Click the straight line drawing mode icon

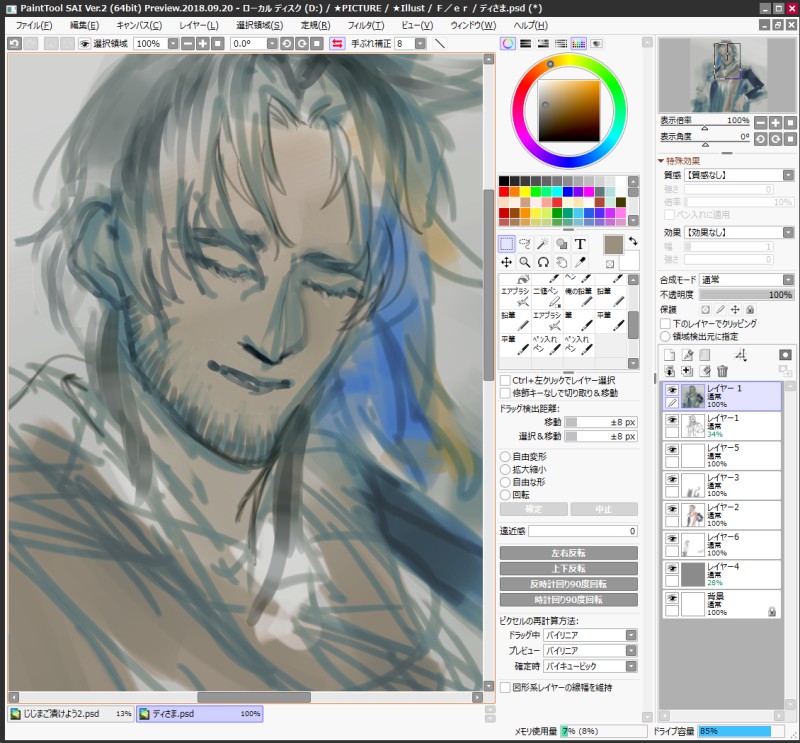coord(439,43)
